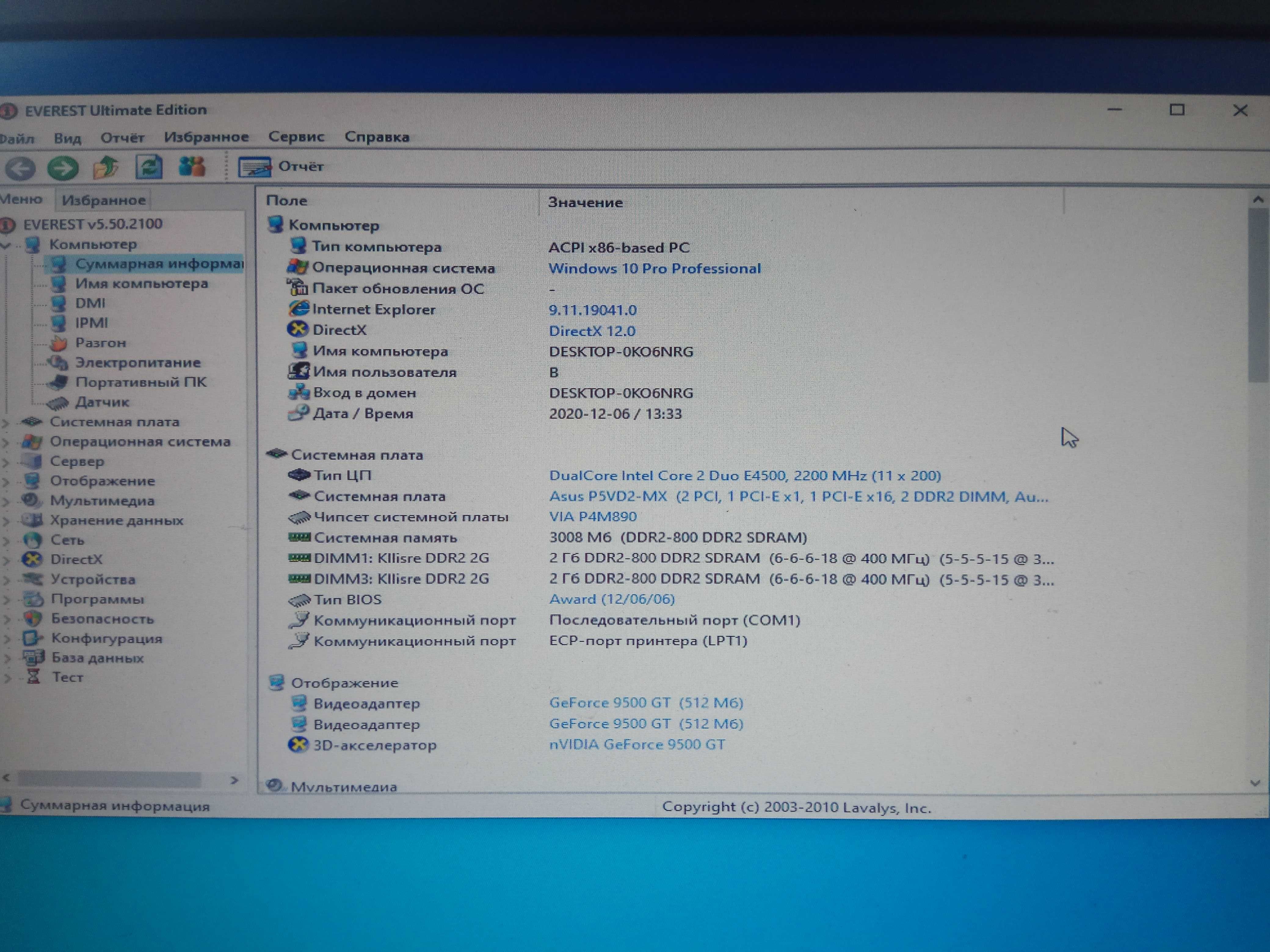Click the tree pane scroll right arrow
The image size is (1270, 952).
(234, 780)
